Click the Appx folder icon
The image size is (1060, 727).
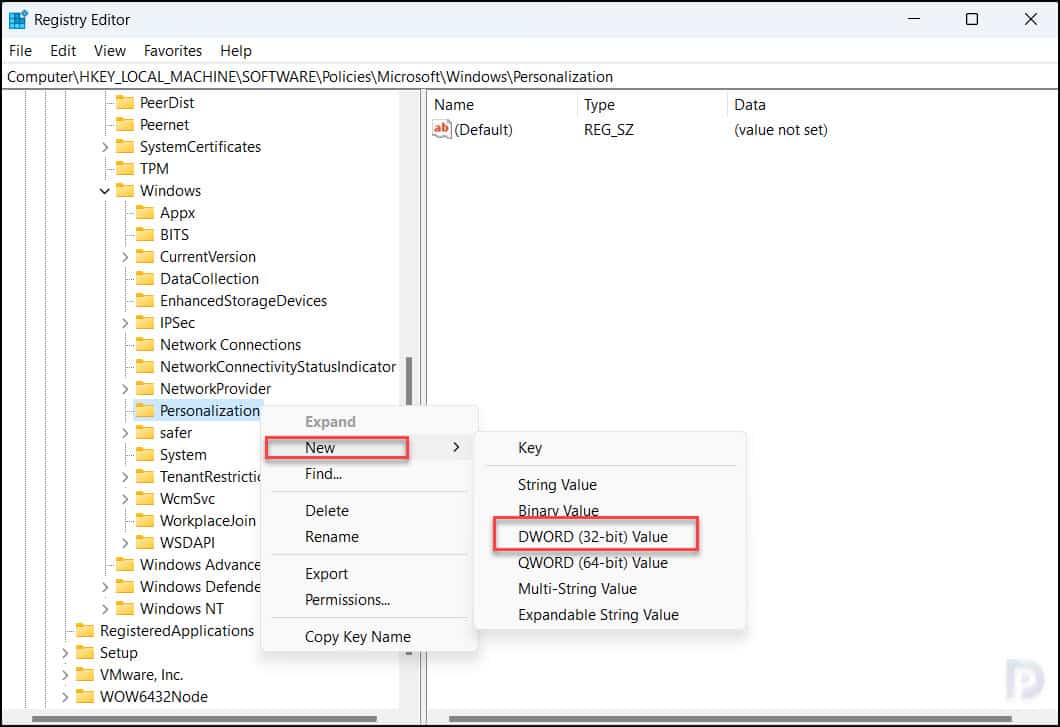[x=145, y=212]
